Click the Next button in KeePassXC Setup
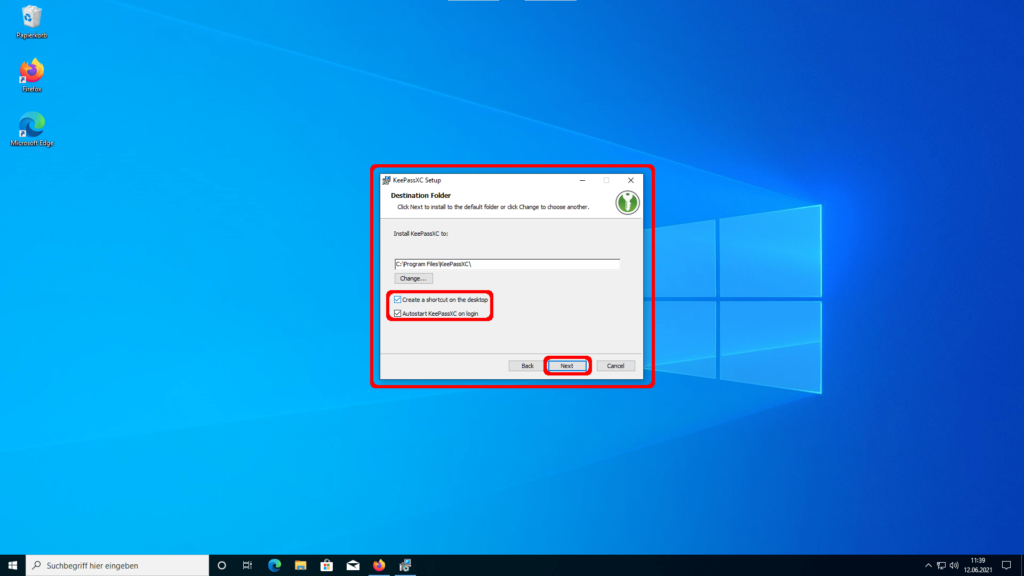 567,366
